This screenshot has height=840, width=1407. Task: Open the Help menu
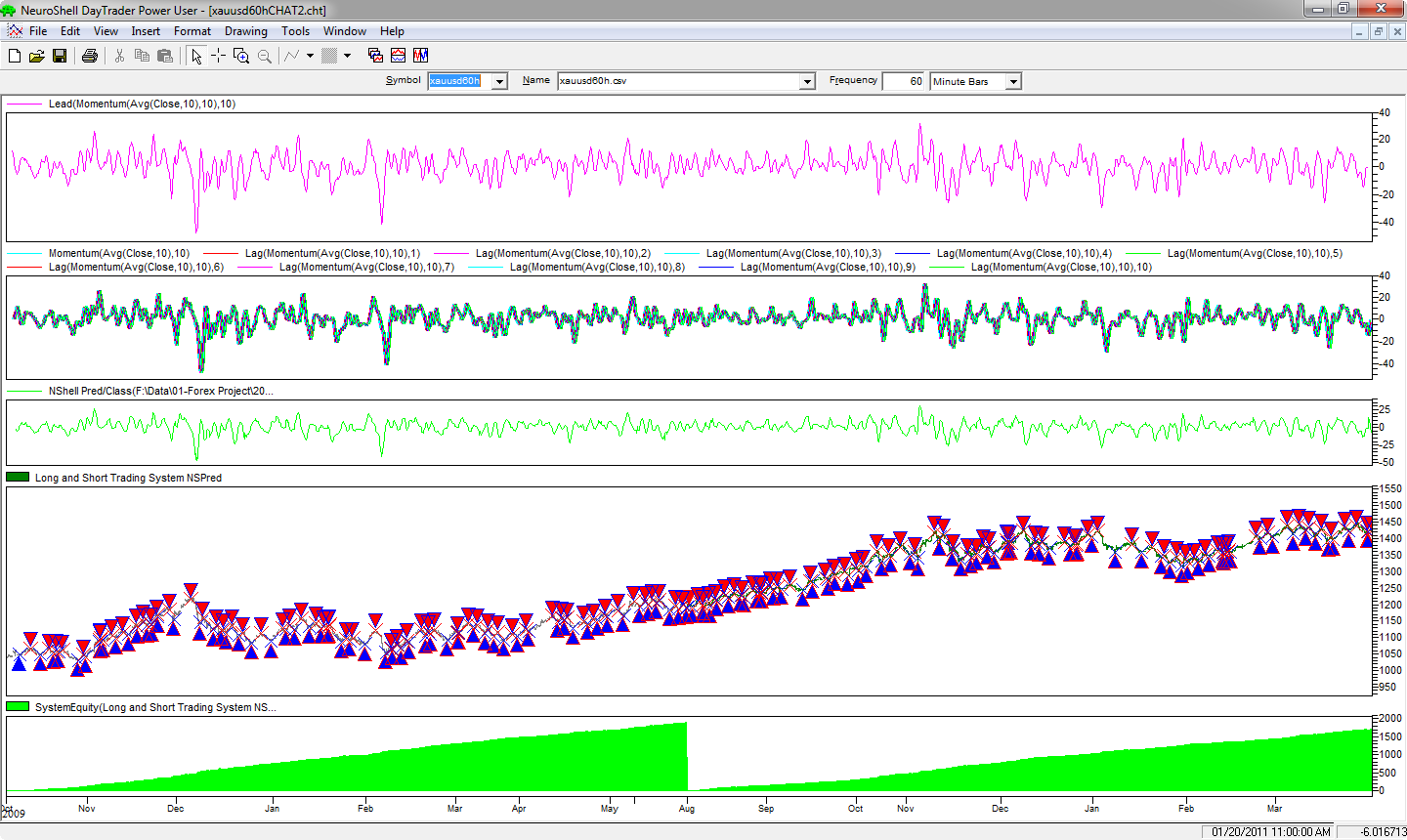pos(392,31)
